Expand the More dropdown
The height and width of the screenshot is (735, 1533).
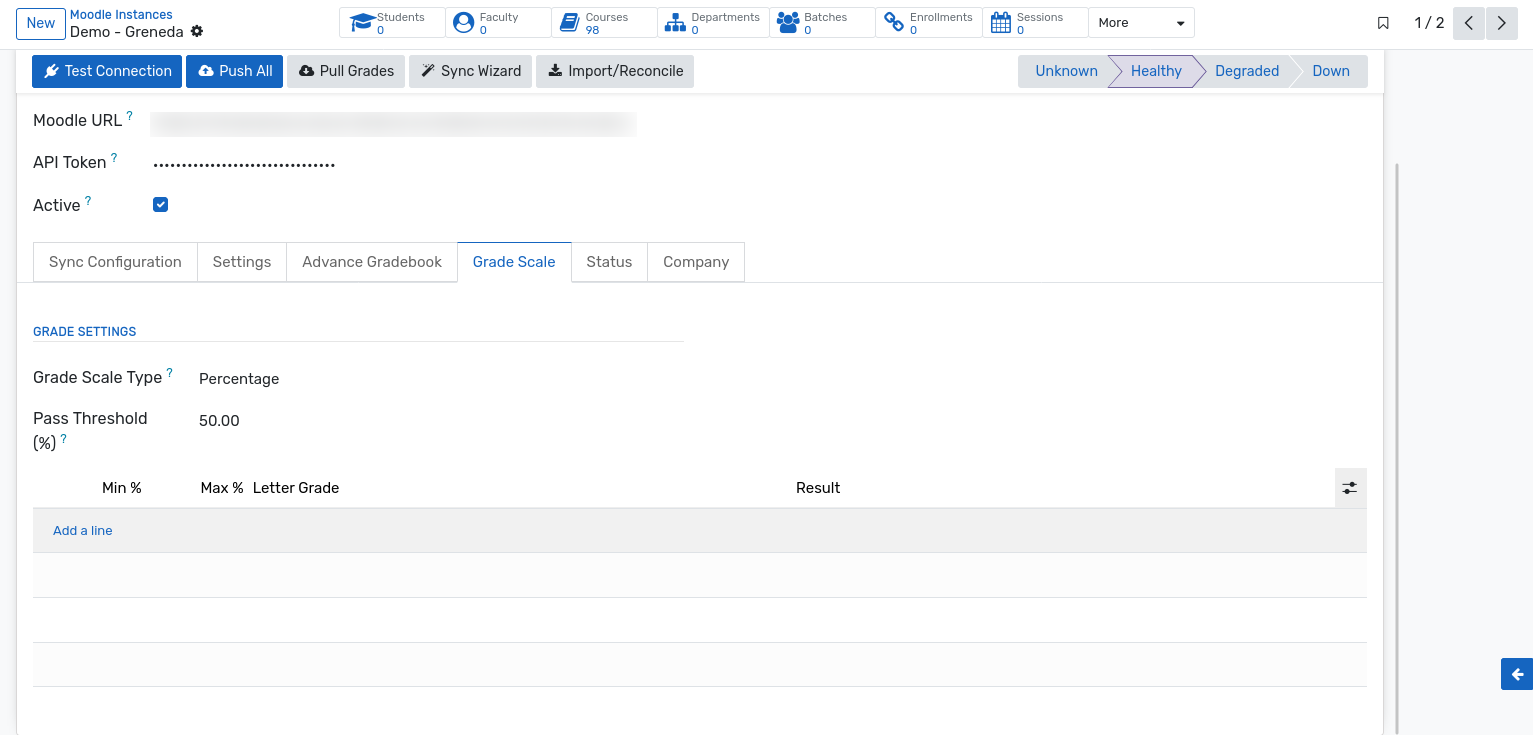pyautogui.click(x=1141, y=23)
